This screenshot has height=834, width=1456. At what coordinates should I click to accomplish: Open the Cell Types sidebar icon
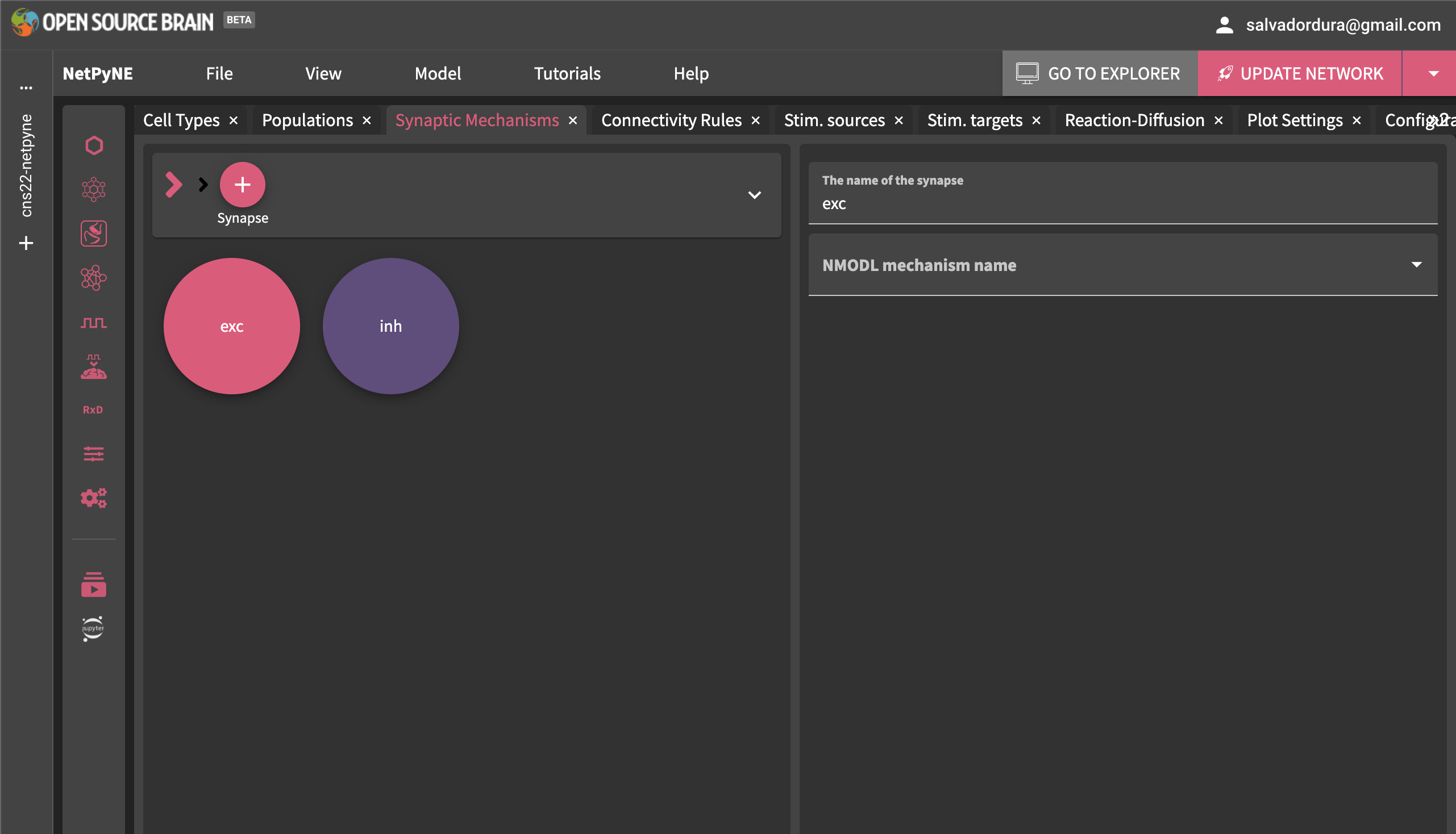pyautogui.click(x=93, y=145)
